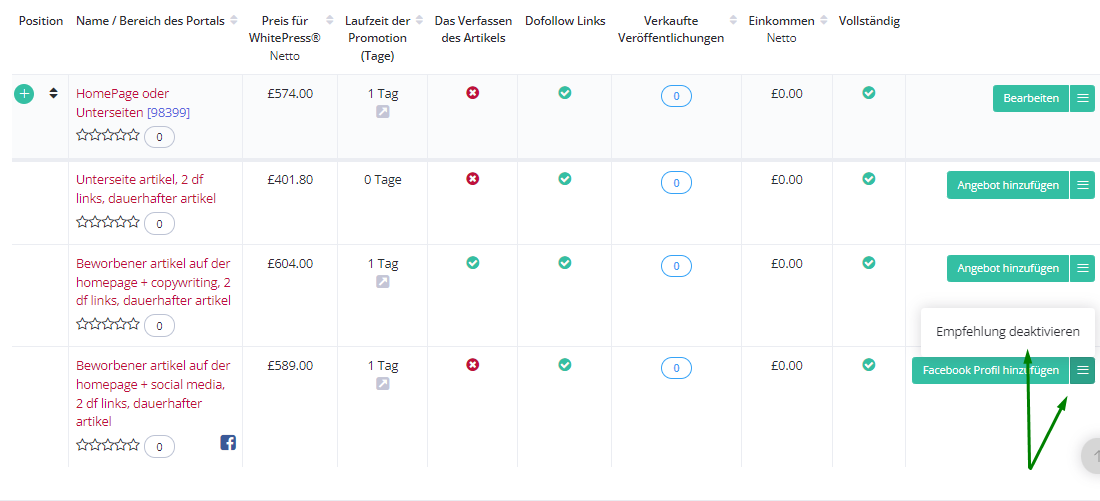Click red cross in Unterseite artikel row
Screen dimensions: 1100x501
point(473,179)
